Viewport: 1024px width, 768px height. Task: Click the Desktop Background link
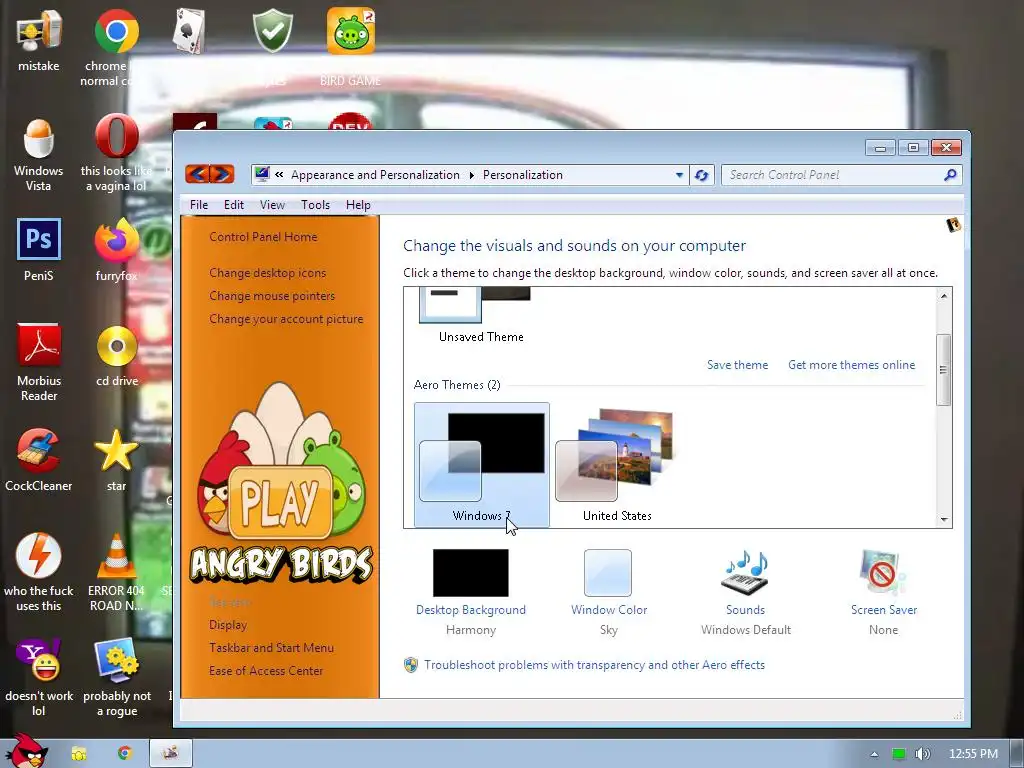click(471, 609)
